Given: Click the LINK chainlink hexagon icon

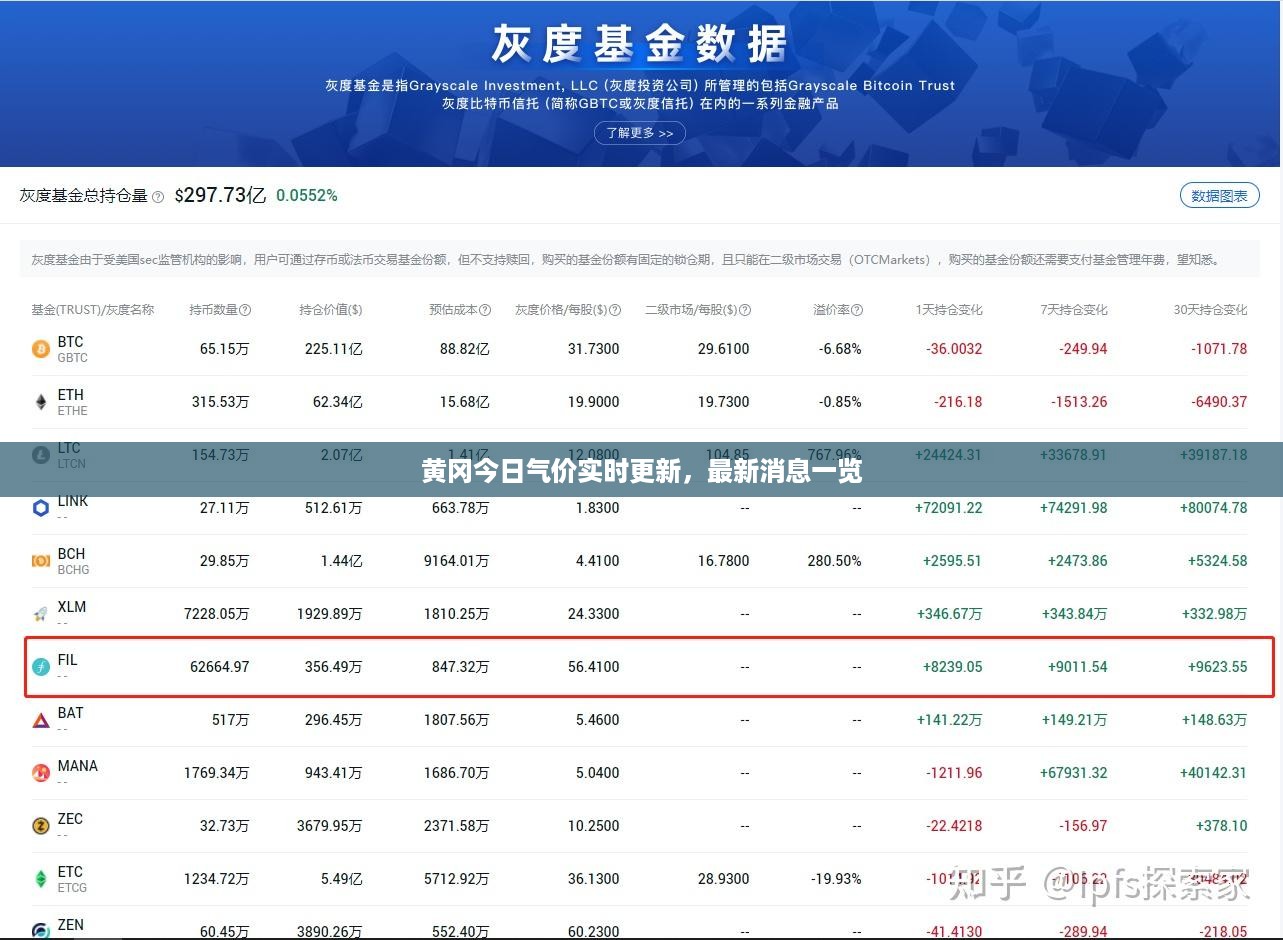Looking at the screenshot, I should 41,508.
